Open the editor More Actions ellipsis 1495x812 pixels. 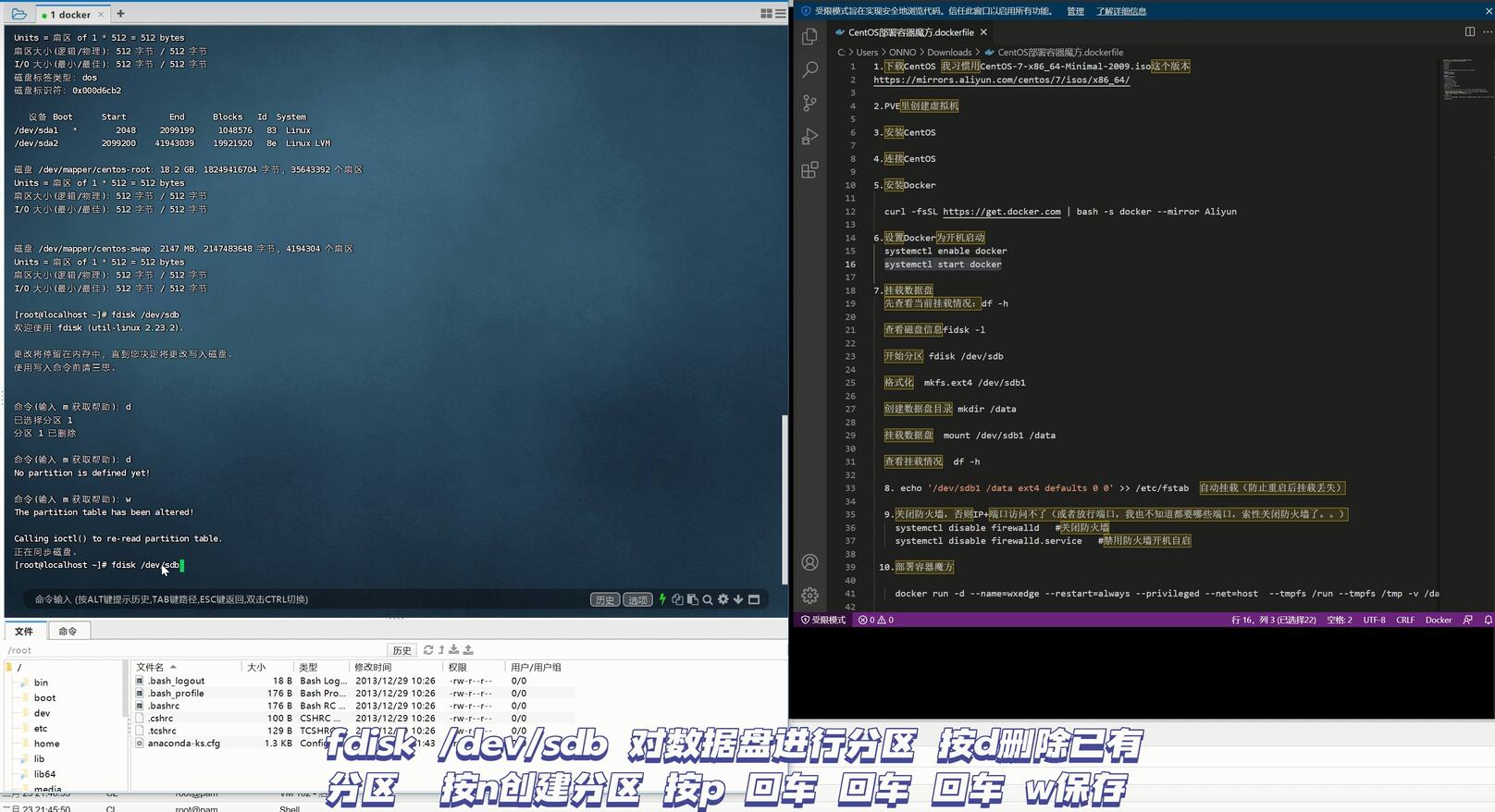point(1487,31)
